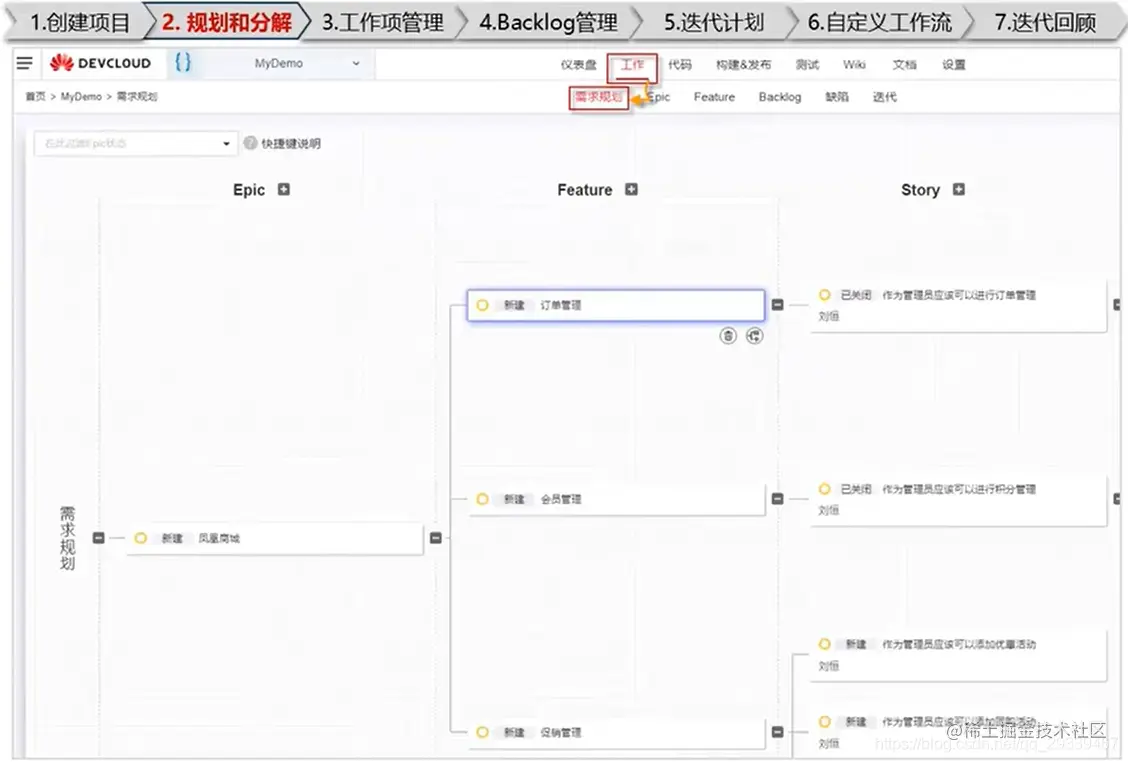
Task: Click the blue {} code icon in header
Action: tap(182, 63)
